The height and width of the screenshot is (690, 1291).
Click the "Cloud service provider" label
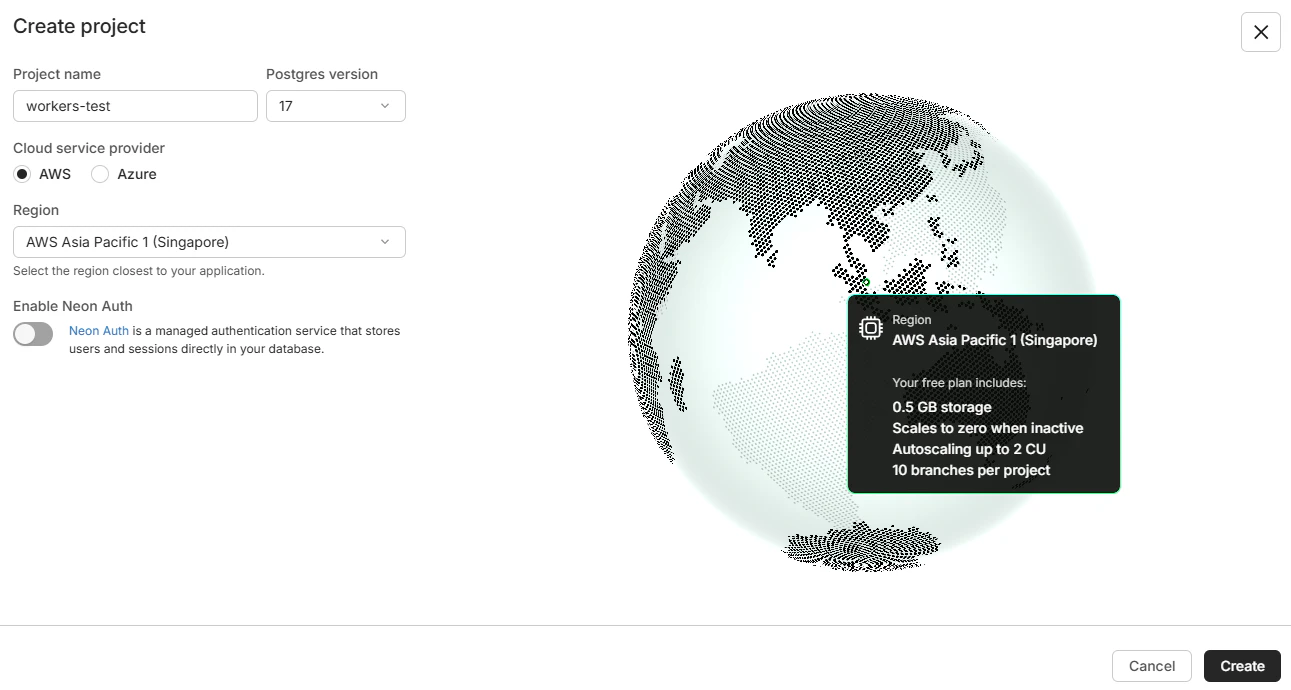pos(89,148)
